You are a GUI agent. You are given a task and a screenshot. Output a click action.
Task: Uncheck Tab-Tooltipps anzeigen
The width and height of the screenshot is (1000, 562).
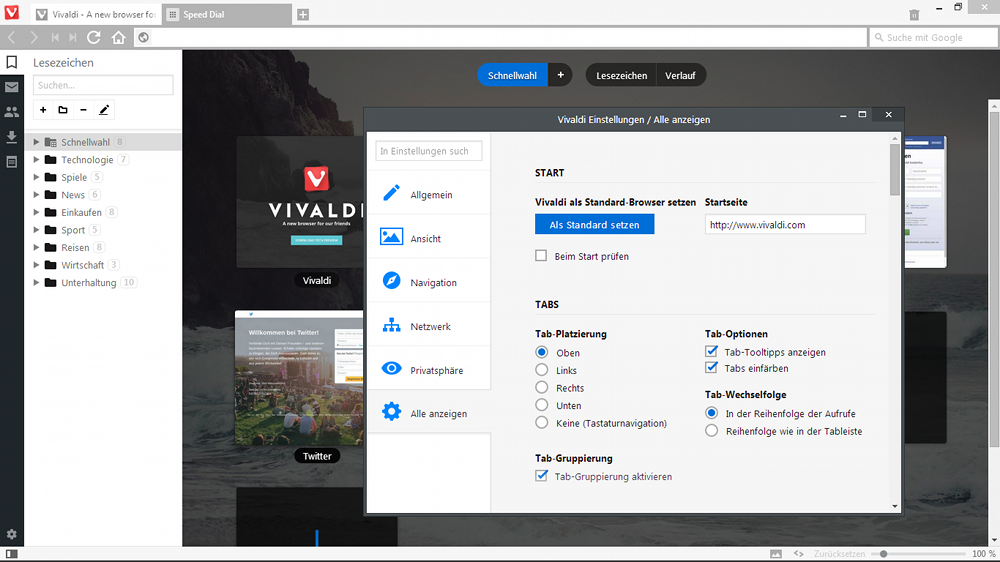tap(711, 351)
